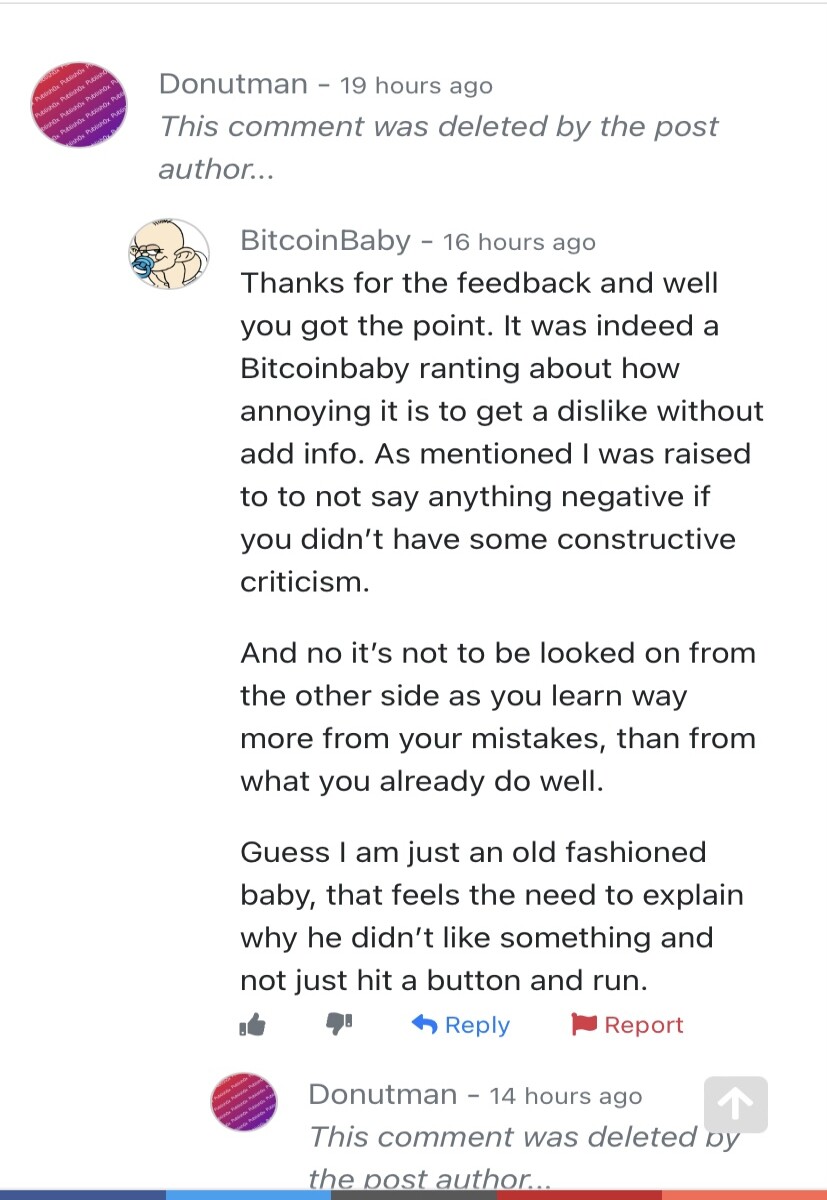Click the "14 hours ago" timestamp

566,1096
